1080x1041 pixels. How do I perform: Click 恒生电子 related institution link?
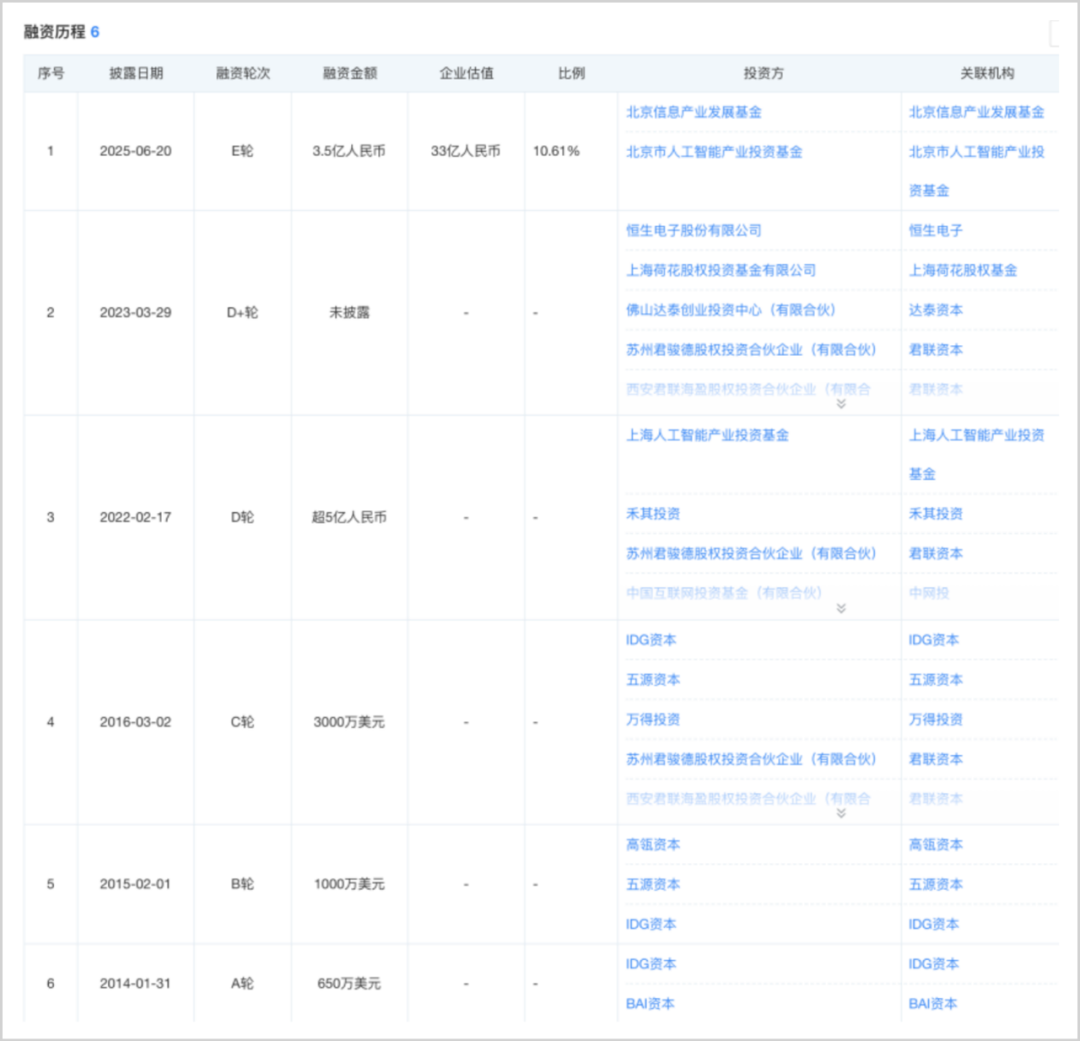[935, 230]
